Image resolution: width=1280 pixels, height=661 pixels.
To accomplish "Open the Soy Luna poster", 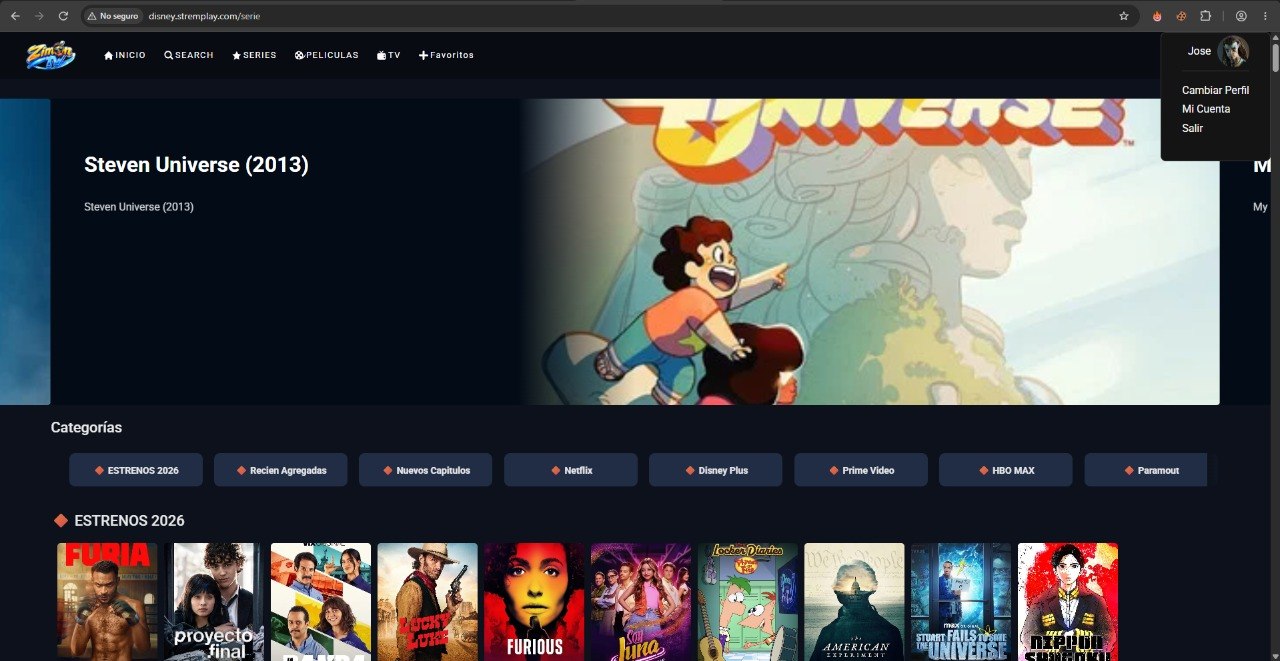I will [641, 602].
